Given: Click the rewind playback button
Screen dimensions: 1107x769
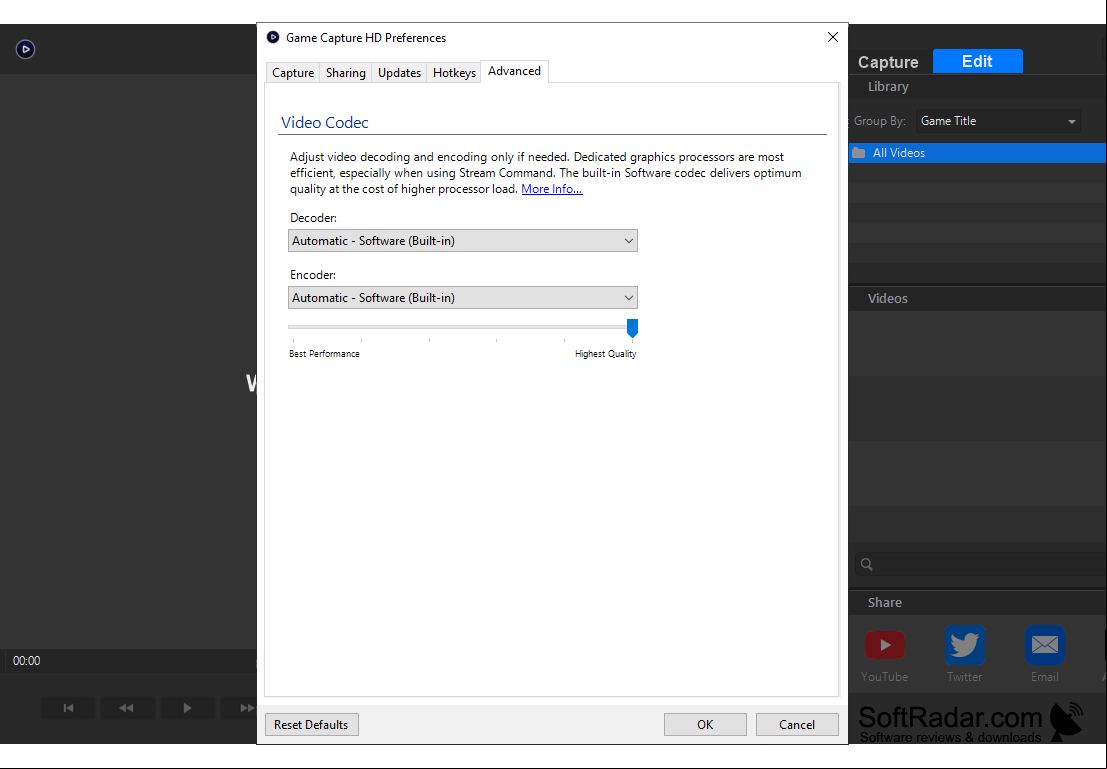Looking at the screenshot, I should point(127,708).
